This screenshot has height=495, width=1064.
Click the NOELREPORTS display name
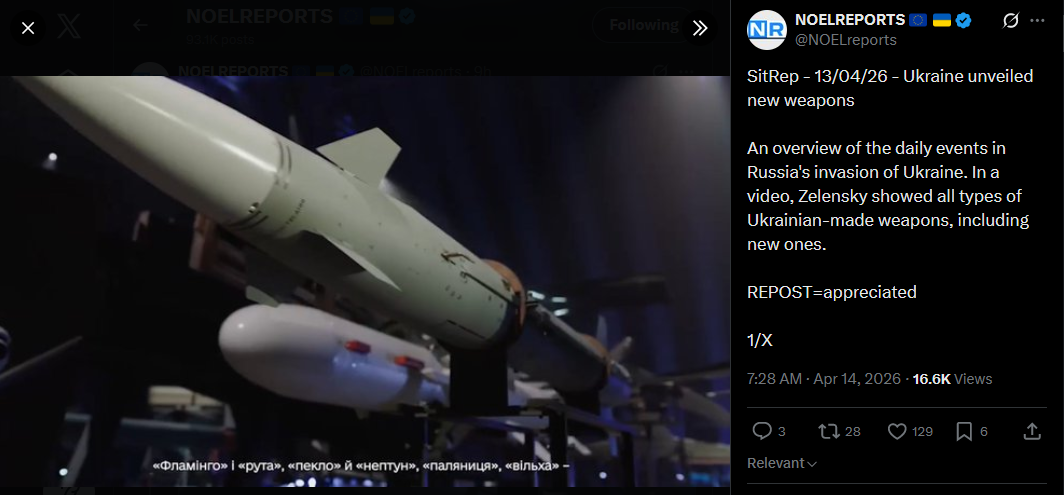click(x=850, y=20)
